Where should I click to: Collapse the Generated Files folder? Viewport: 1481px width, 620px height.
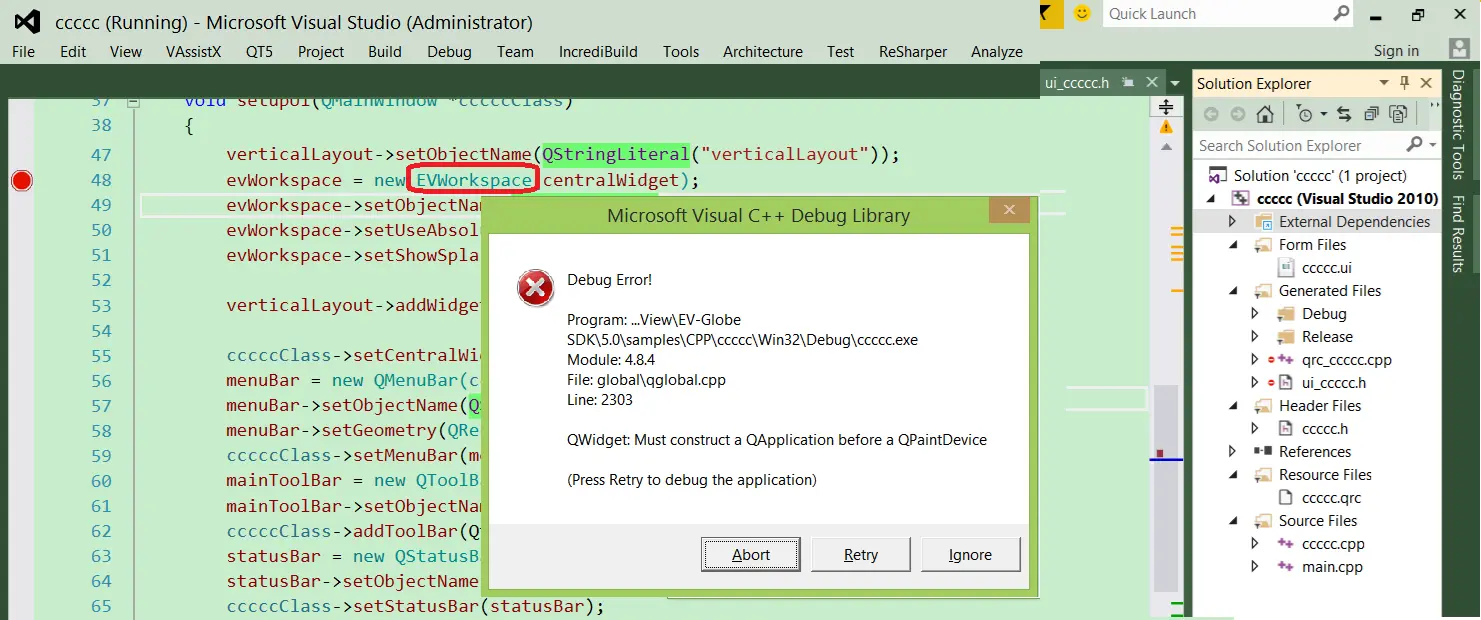[1233, 291]
